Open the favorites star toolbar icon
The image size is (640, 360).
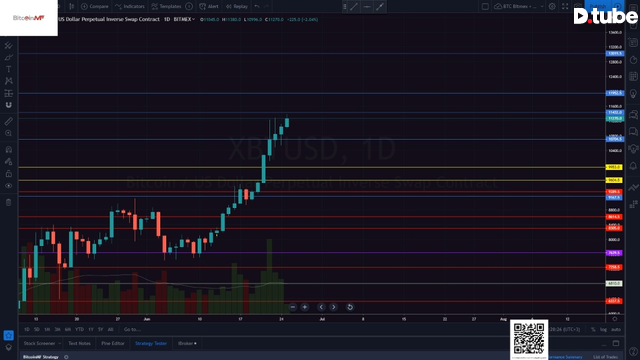coord(9,335)
